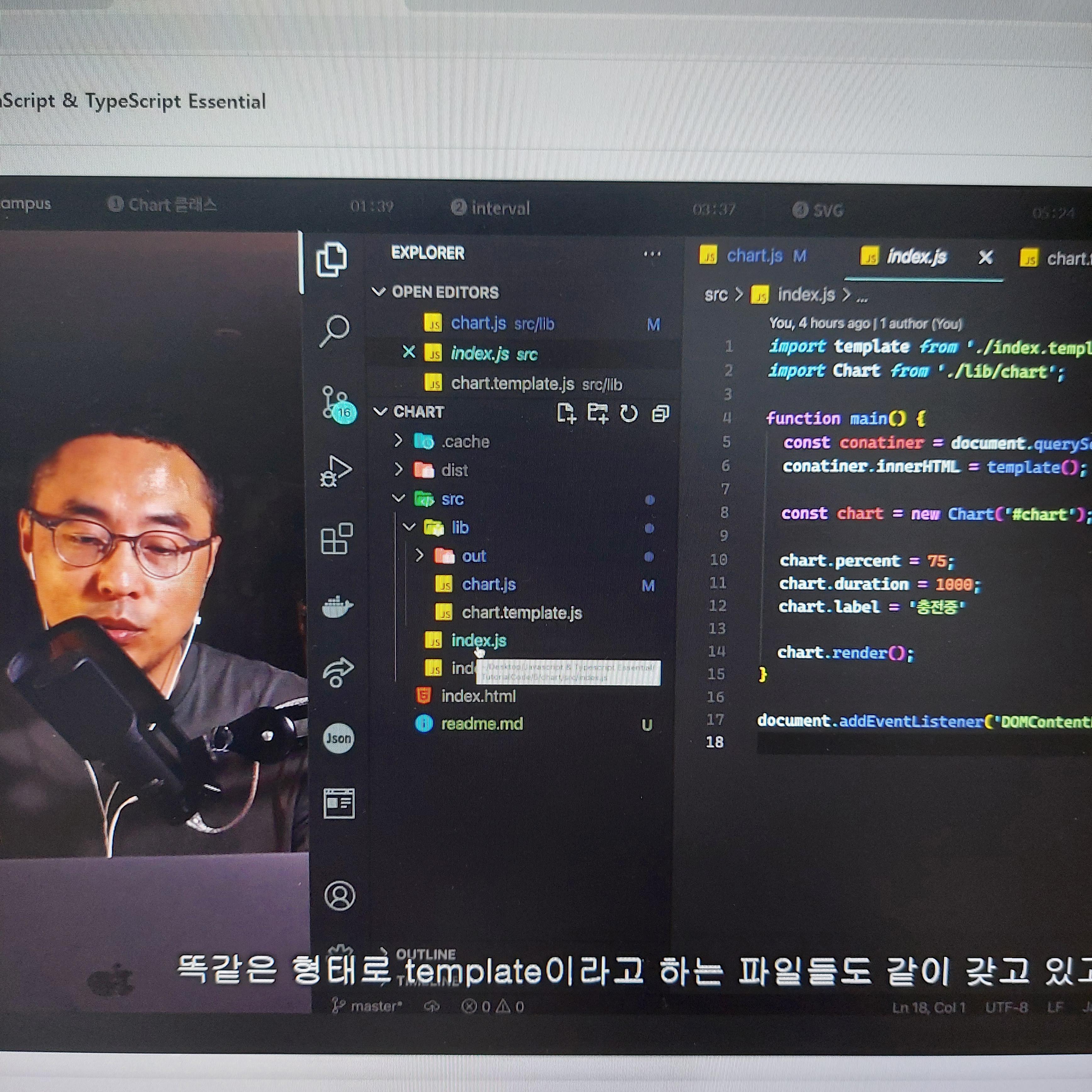Open the Extensions view

[x=336, y=538]
